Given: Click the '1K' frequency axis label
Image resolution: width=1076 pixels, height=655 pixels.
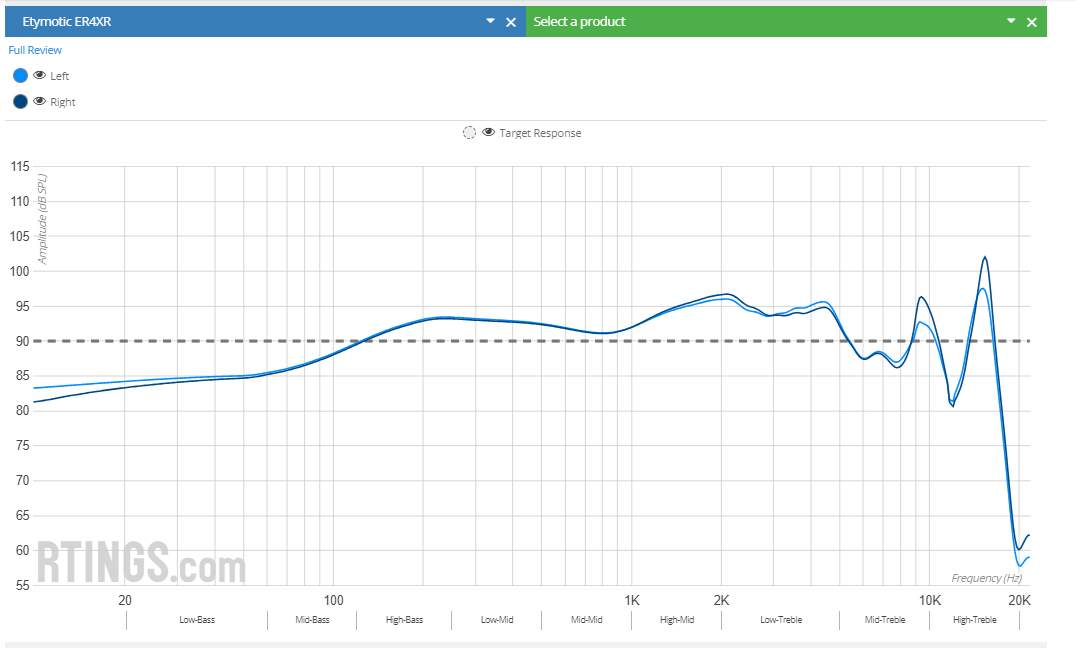Looking at the screenshot, I should [632, 600].
